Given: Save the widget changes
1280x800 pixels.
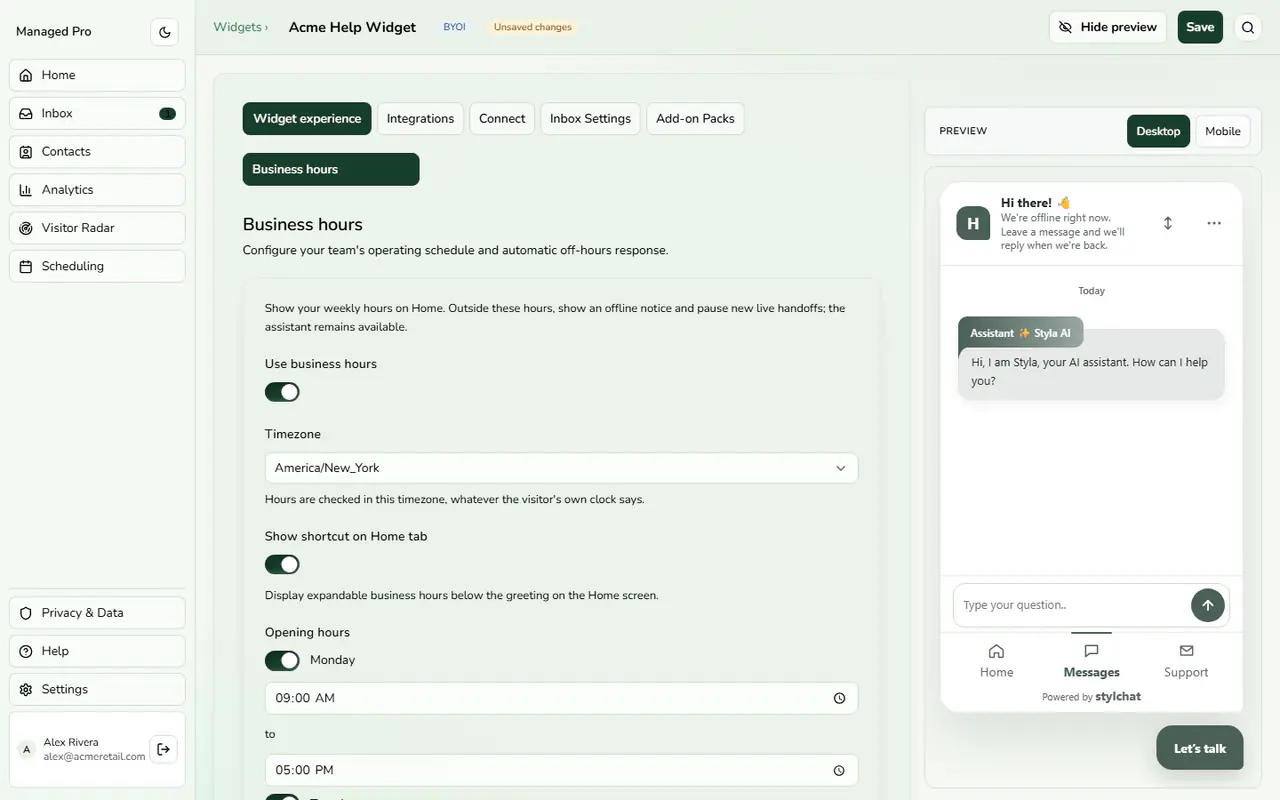Looking at the screenshot, I should (1200, 27).
